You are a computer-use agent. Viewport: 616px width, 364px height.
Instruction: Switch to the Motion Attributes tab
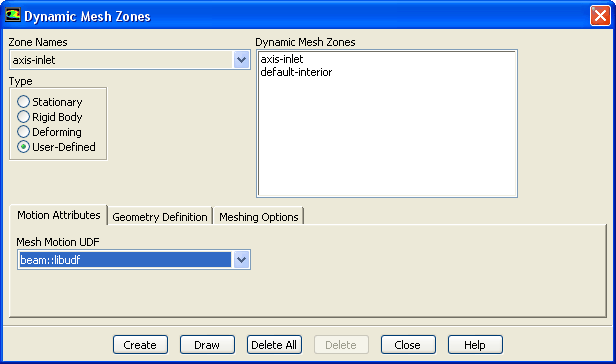click(59, 215)
